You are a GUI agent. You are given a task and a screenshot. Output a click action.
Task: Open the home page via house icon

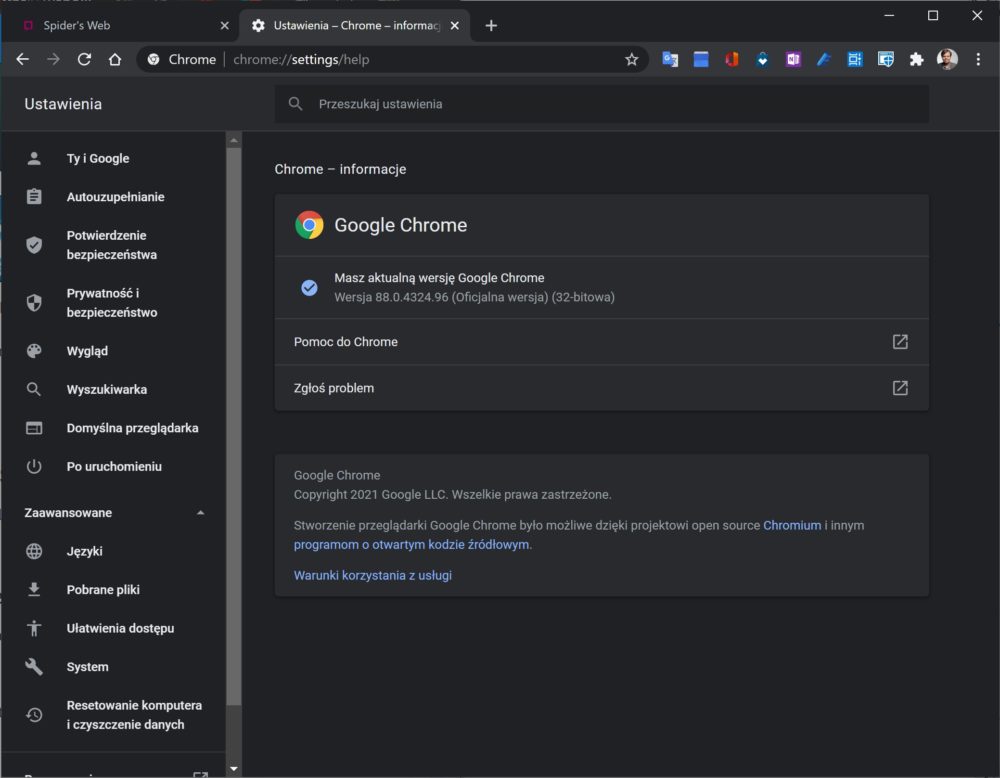[x=115, y=59]
